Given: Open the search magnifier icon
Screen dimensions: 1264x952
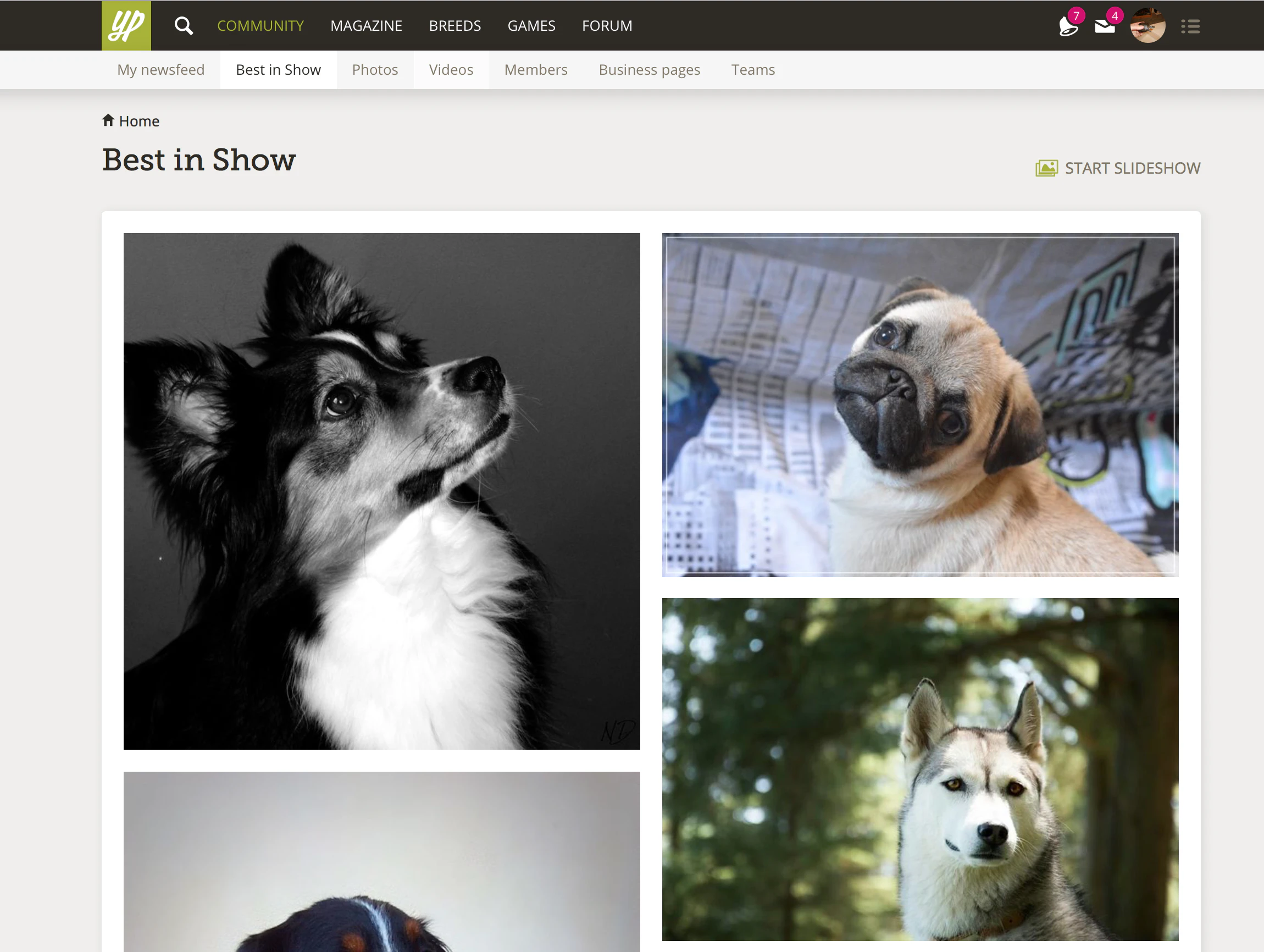Looking at the screenshot, I should [184, 26].
